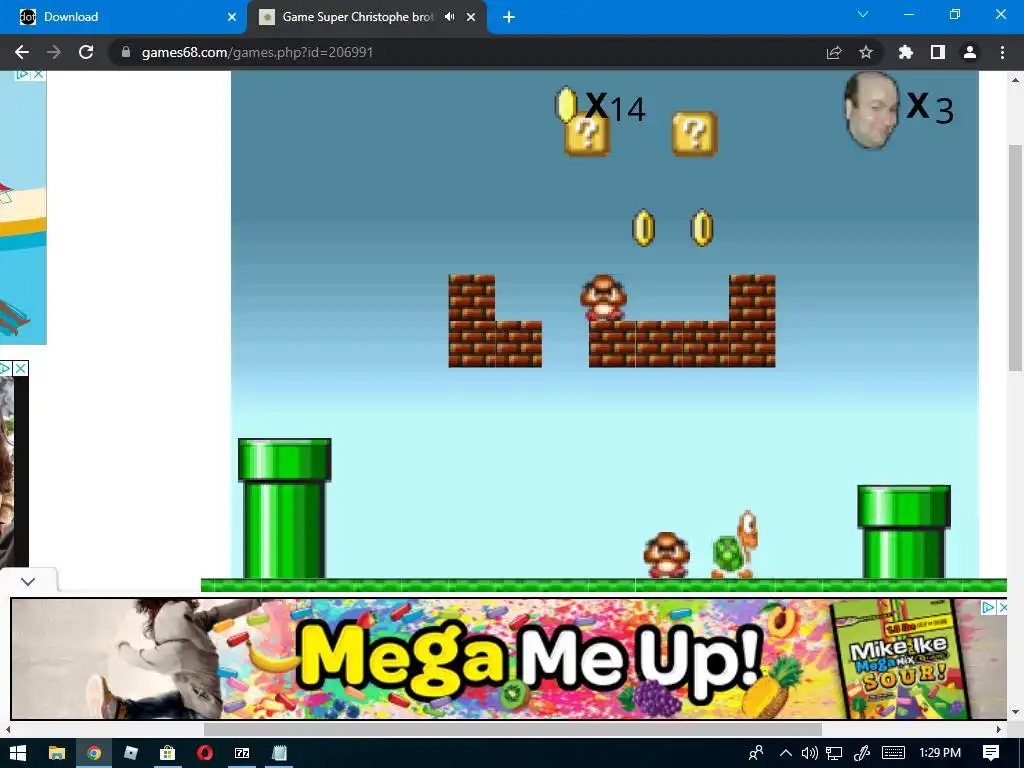The height and width of the screenshot is (768, 1024).
Task: Close the lower-left sidebar ad
Action: pos(21,368)
